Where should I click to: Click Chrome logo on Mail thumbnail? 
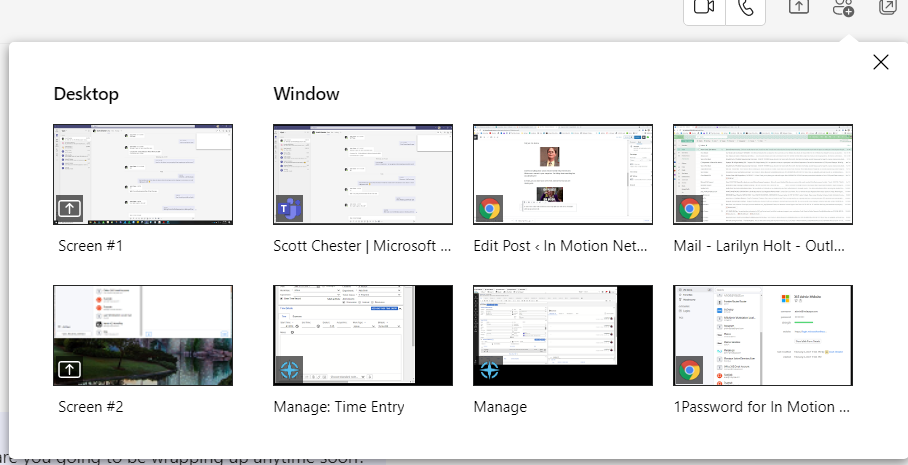[689, 208]
